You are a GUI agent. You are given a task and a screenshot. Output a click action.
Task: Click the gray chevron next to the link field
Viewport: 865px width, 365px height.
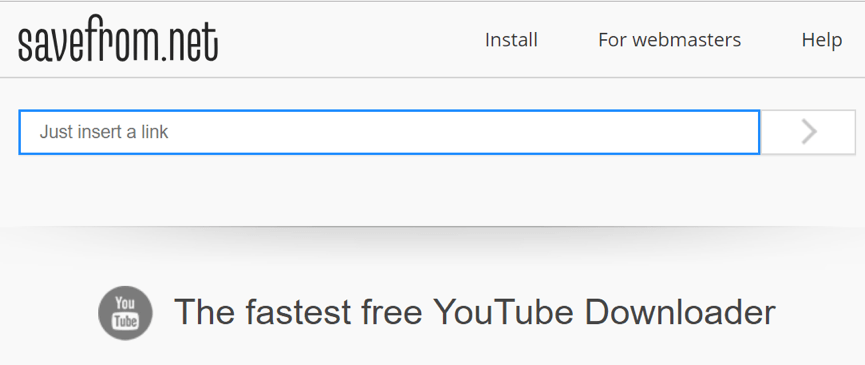pos(809,132)
